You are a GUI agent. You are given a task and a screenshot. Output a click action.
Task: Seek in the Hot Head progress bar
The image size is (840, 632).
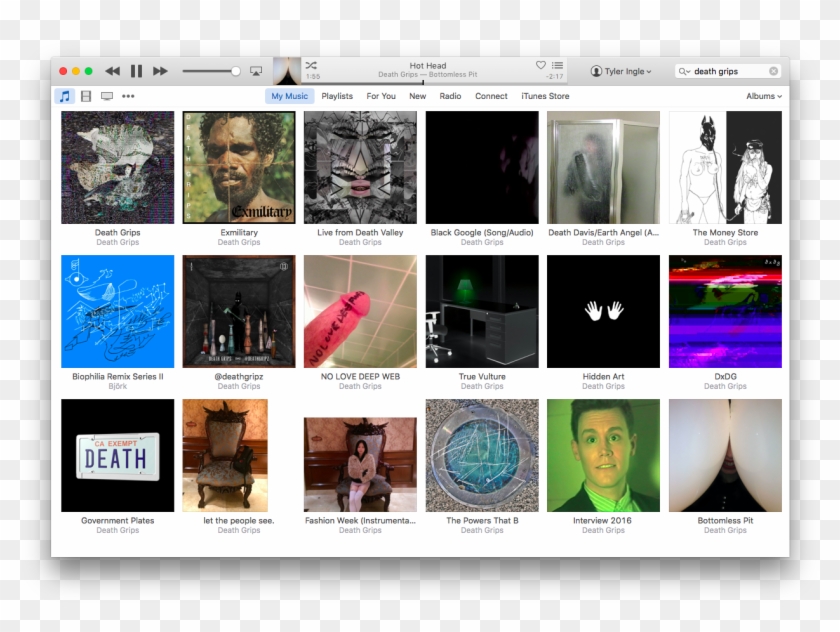434,82
